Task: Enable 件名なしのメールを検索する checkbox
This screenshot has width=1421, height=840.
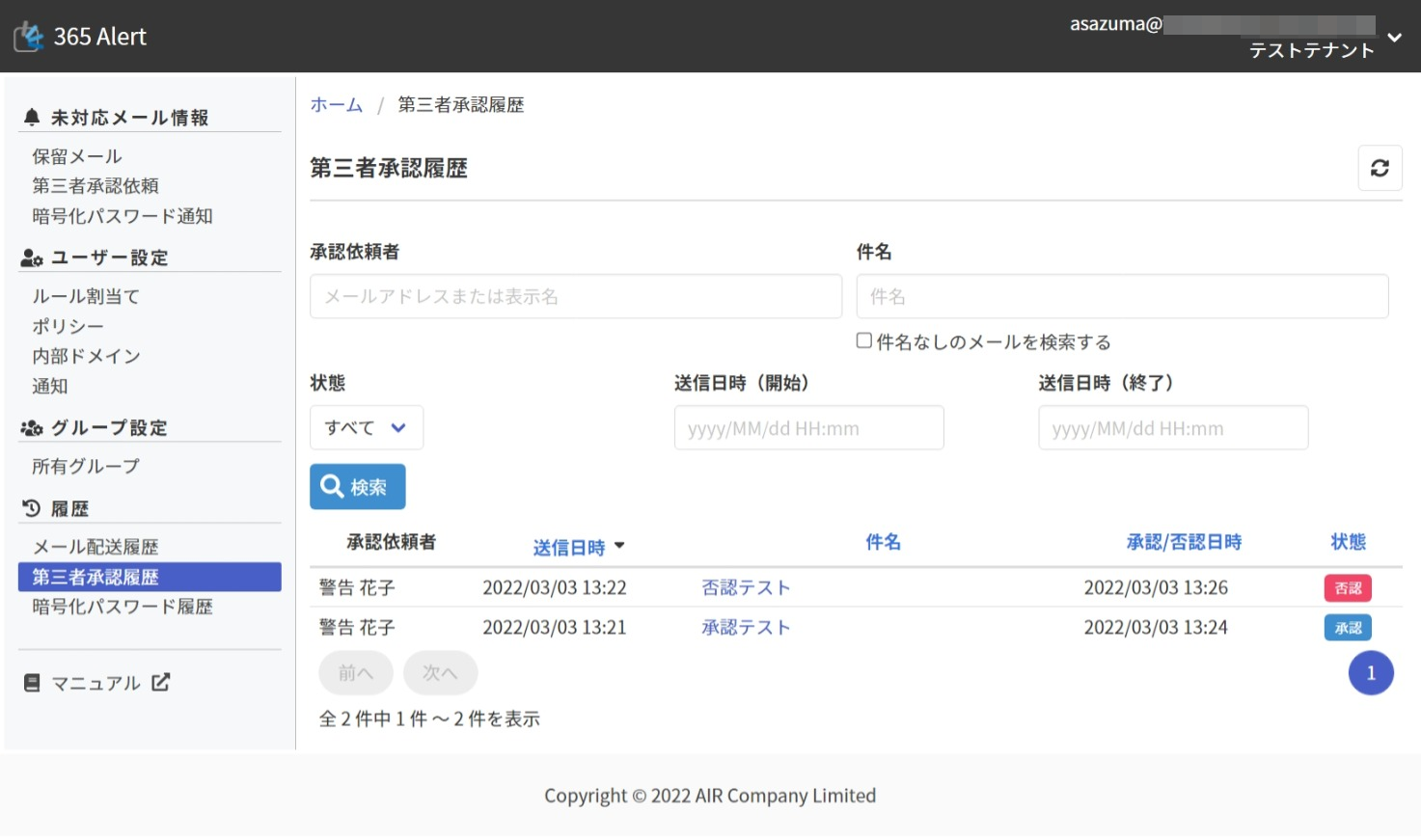Action: tap(864, 340)
